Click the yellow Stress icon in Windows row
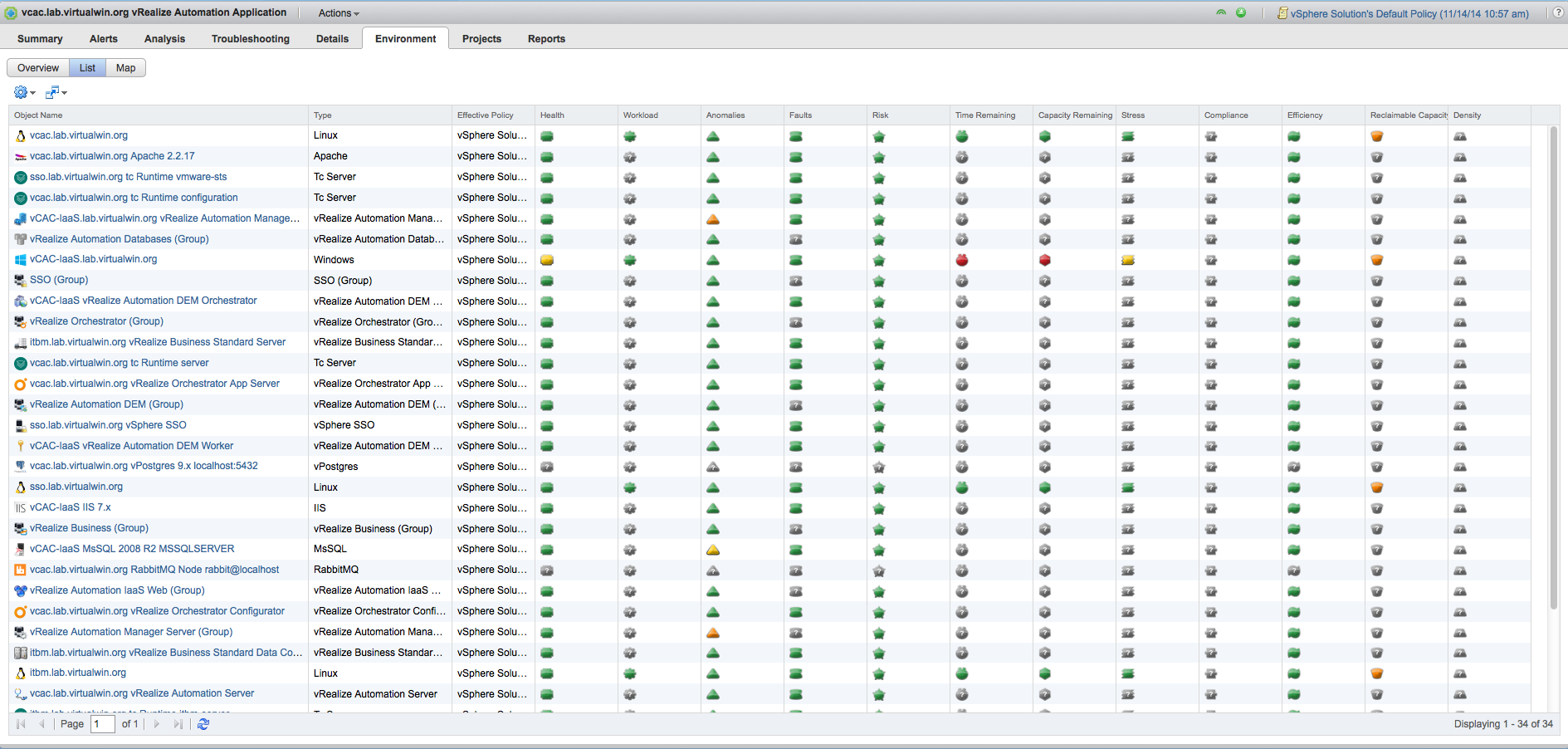This screenshot has height=749, width=1568. coord(1128,260)
